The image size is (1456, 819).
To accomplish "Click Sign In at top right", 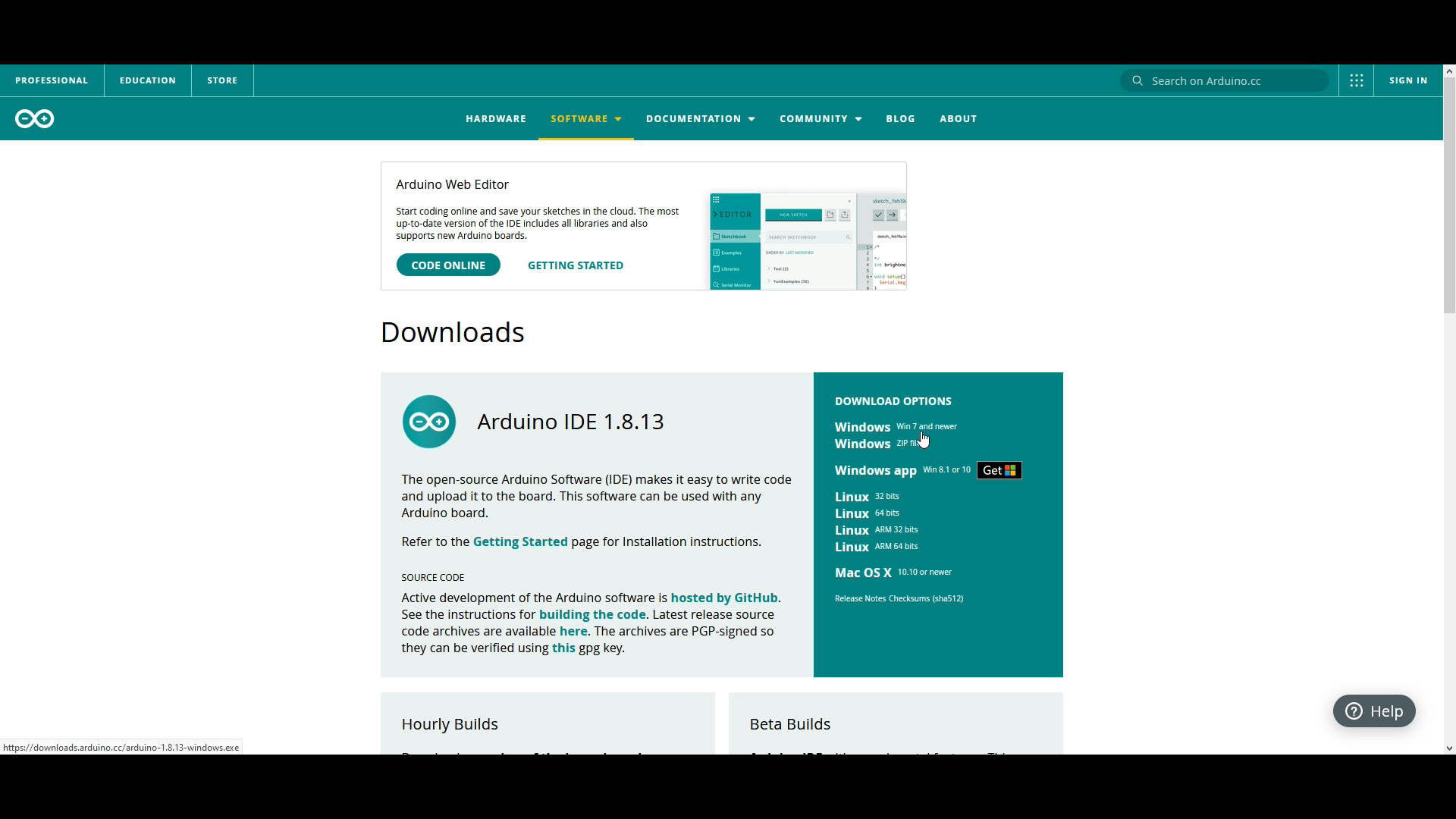I will 1408,80.
